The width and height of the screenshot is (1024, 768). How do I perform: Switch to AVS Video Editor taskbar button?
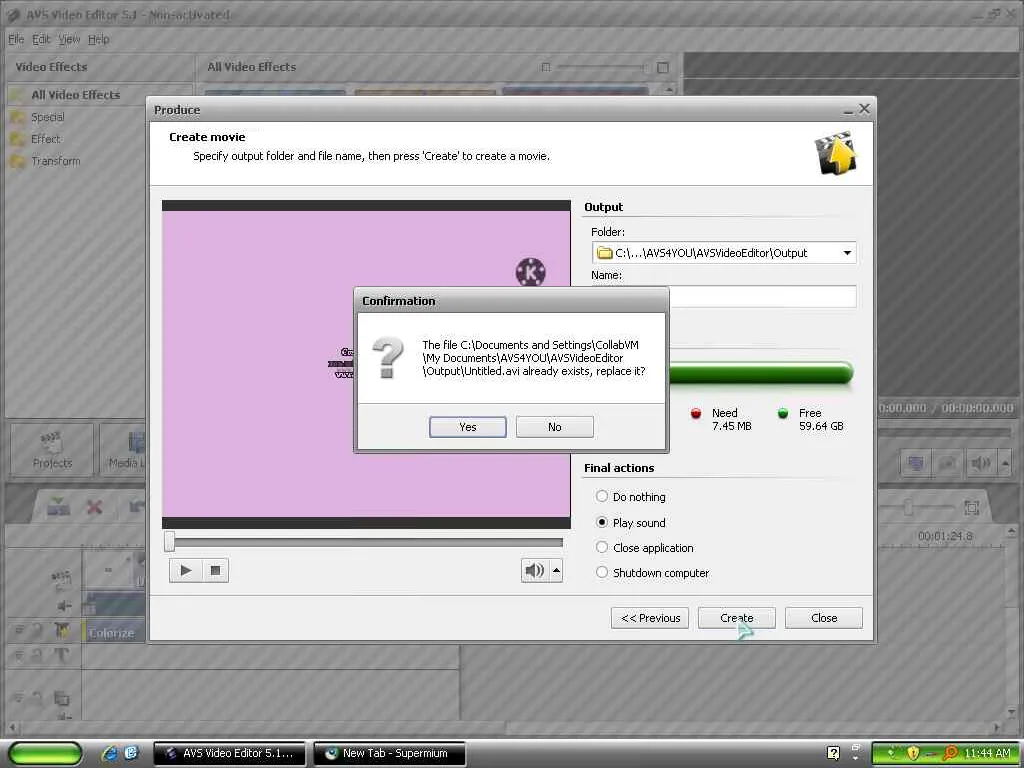pyautogui.click(x=229, y=753)
